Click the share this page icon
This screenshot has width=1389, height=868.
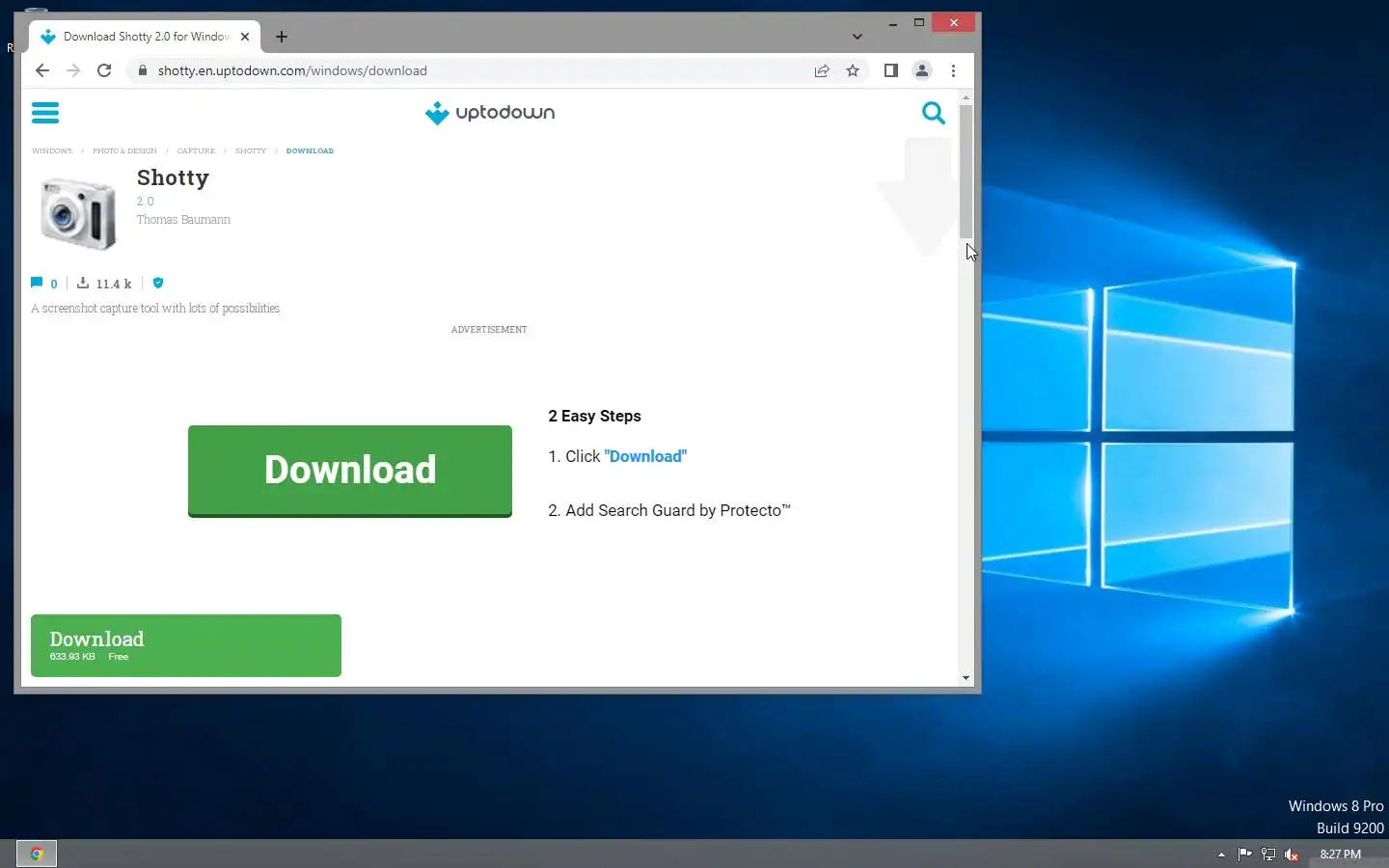coord(822,70)
